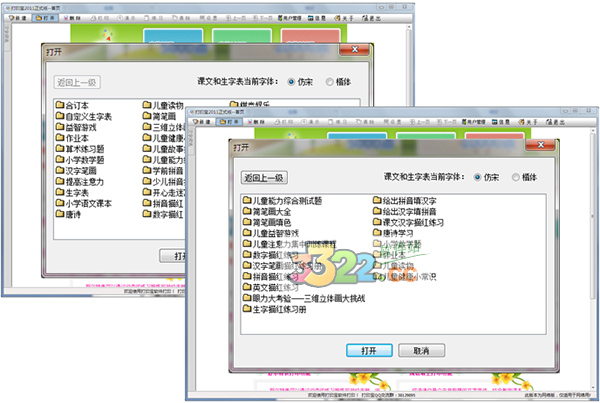Click 用户管理 in the back window toolbar
This screenshot has height=403, width=600.
point(290,18)
